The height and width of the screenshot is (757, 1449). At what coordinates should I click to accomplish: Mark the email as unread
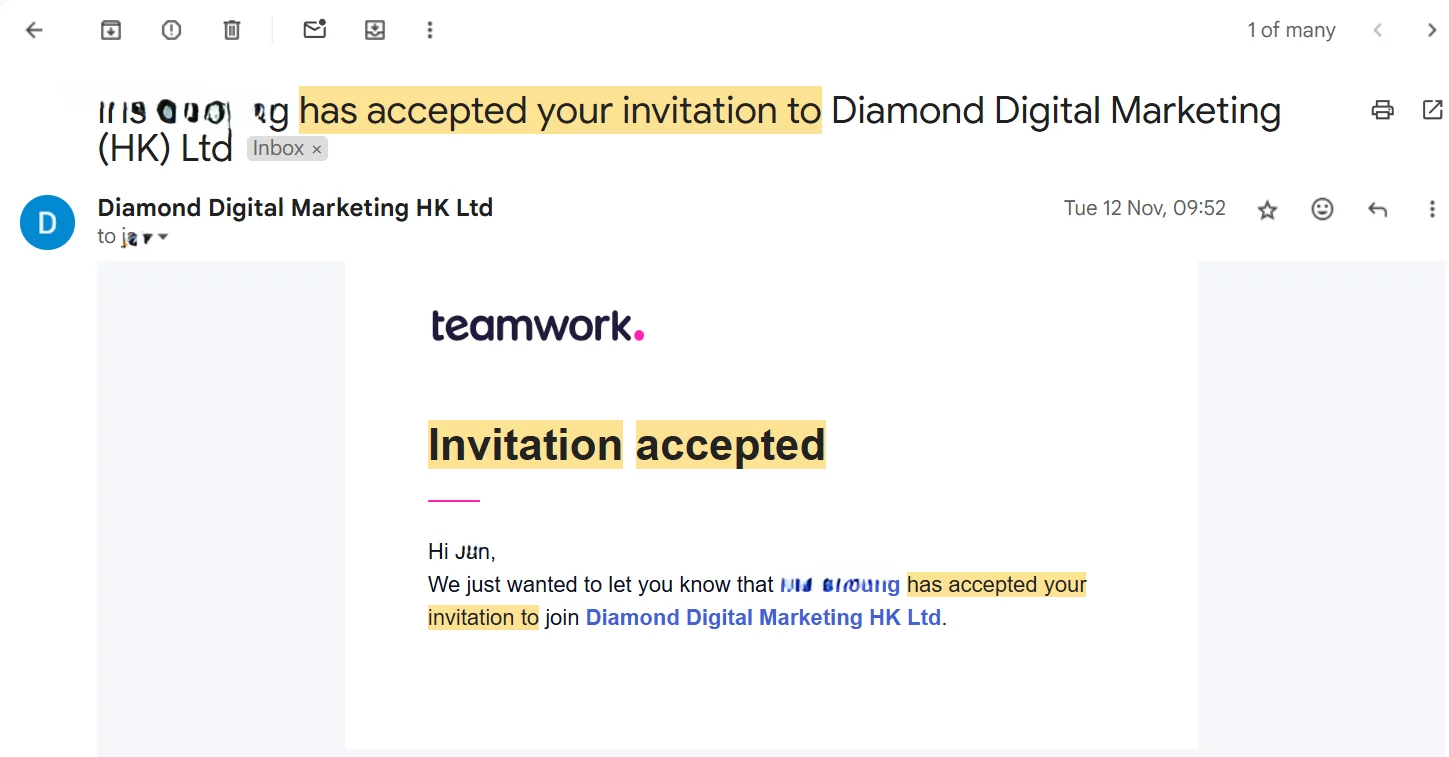314,30
